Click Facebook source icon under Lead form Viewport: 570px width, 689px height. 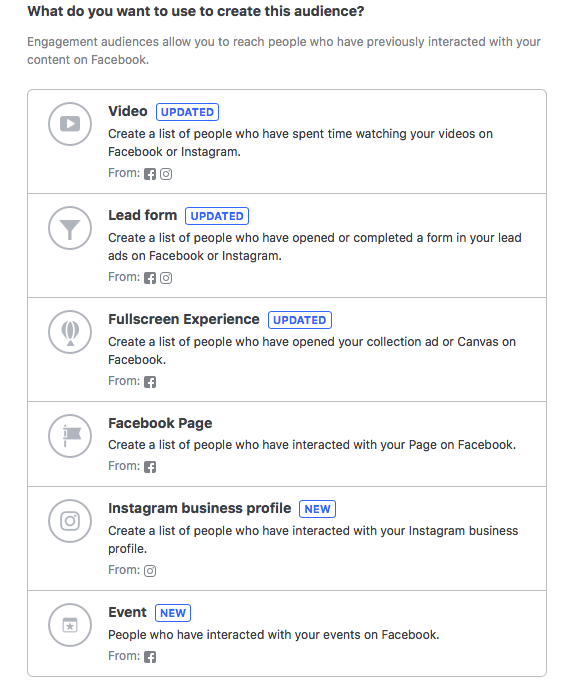(x=150, y=278)
